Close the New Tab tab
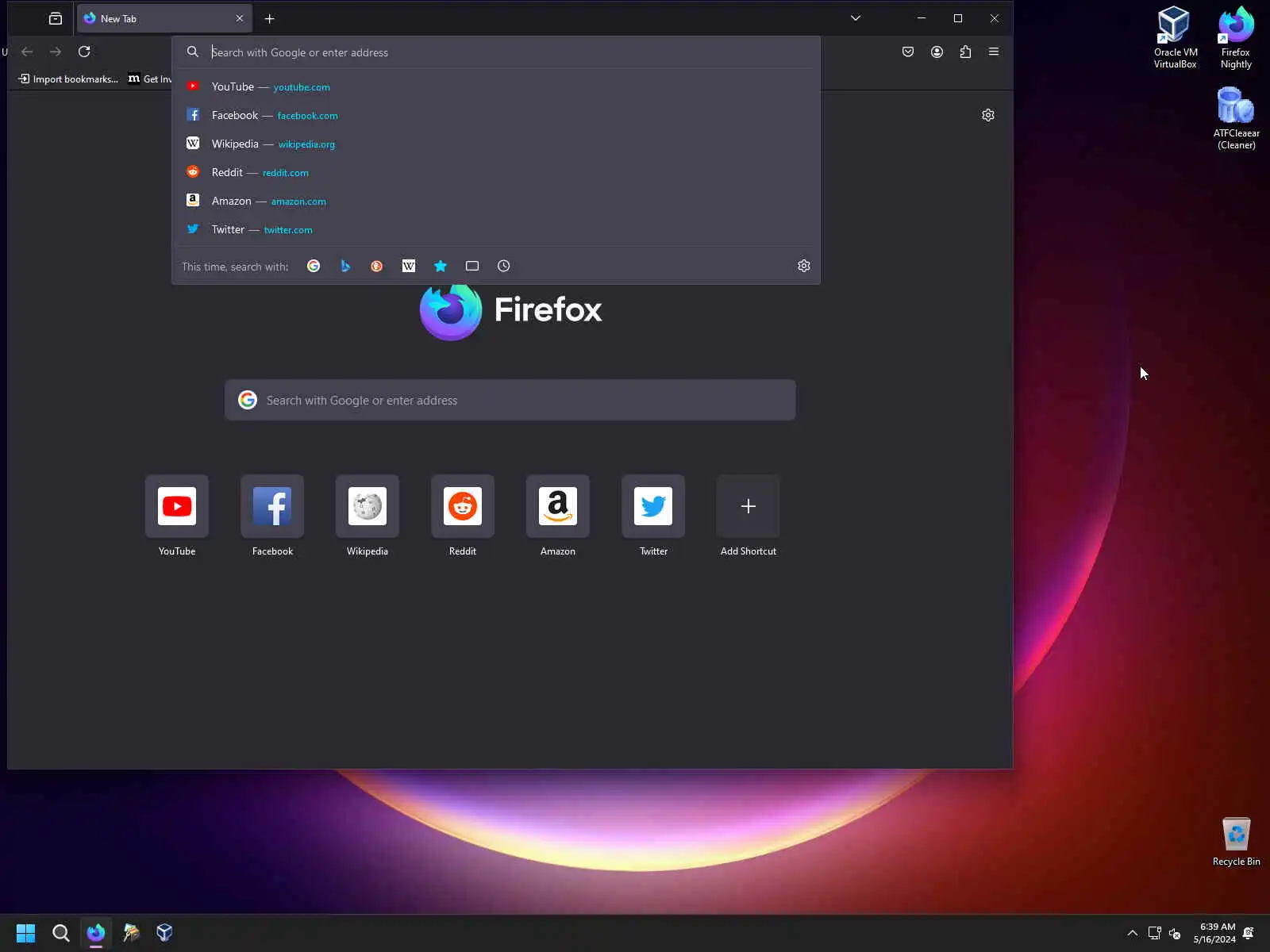The height and width of the screenshot is (952, 1270). click(x=240, y=18)
